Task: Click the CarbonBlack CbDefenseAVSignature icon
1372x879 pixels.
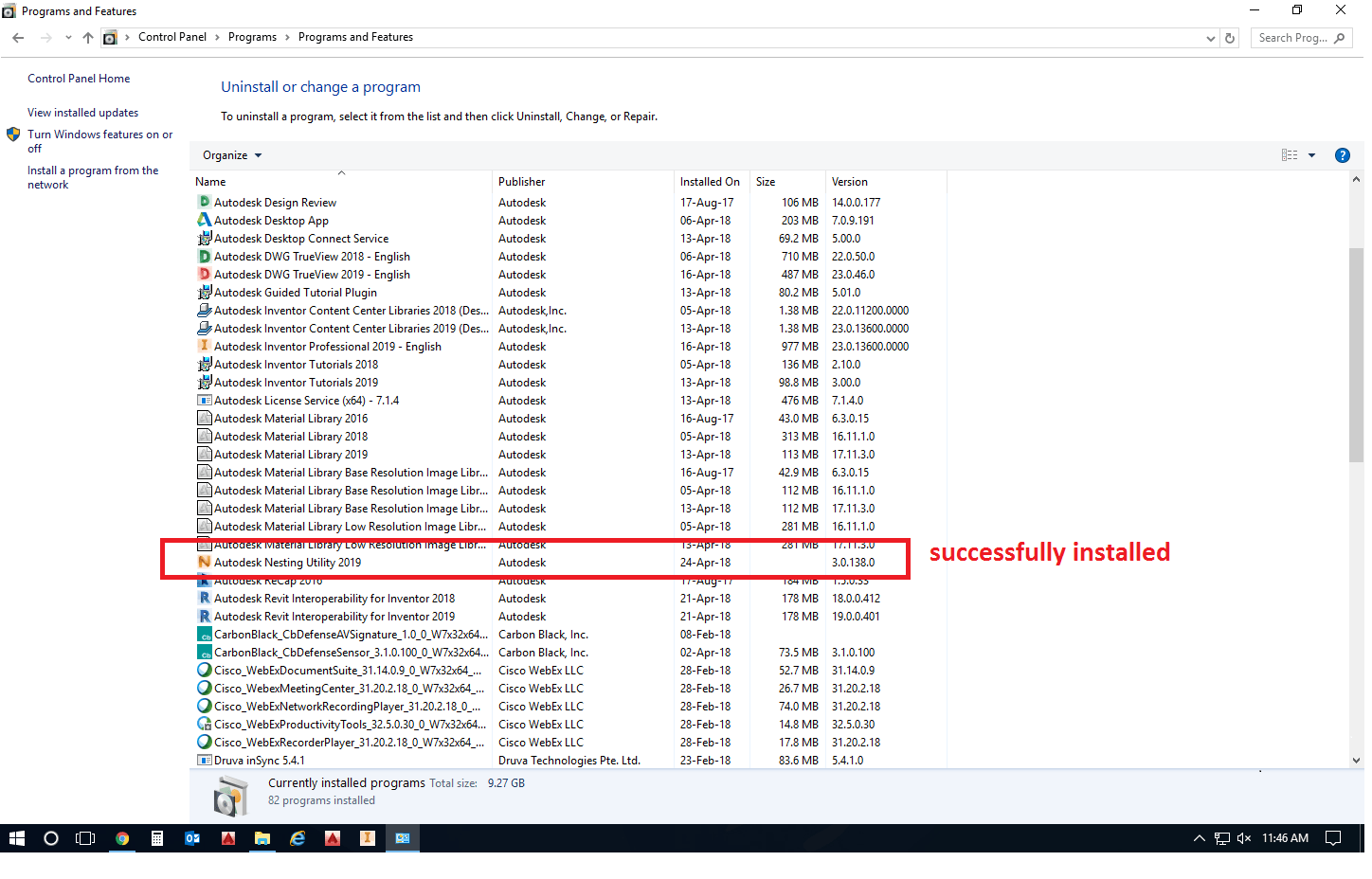Action: [204, 634]
